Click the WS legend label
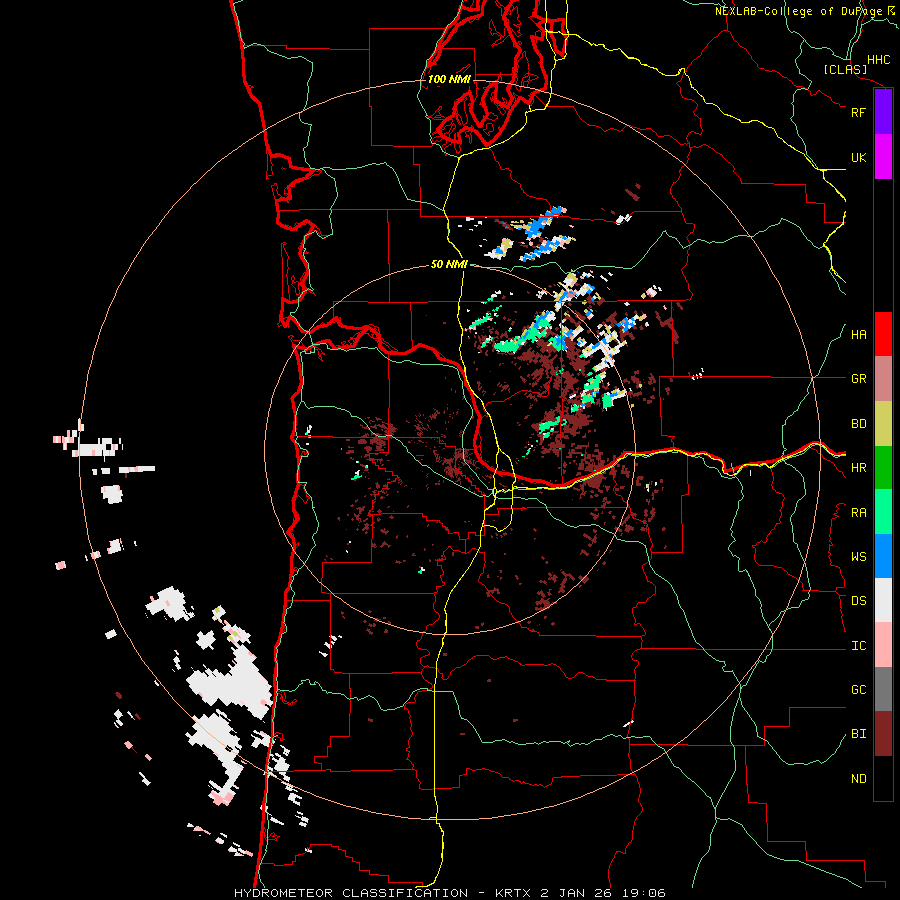Screen dimensions: 900x900 click(x=858, y=557)
